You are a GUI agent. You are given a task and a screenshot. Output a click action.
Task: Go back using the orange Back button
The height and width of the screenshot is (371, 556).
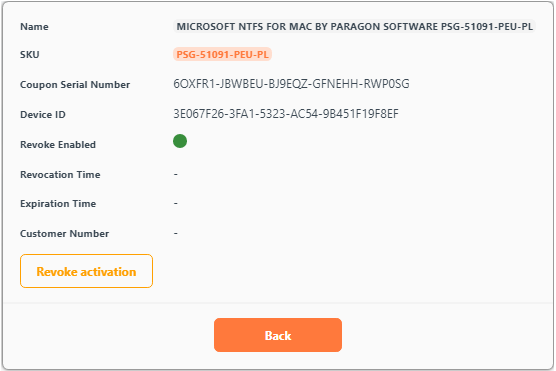click(278, 335)
